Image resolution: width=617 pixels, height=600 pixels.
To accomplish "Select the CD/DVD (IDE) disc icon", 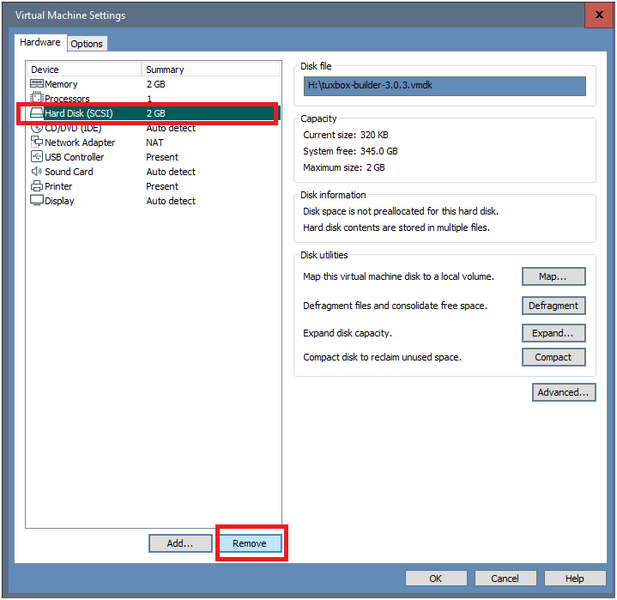I will click(37, 128).
